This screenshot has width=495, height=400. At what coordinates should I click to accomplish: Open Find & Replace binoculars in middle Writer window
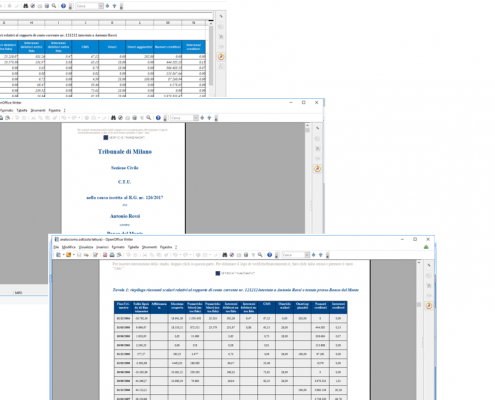tap(113, 118)
